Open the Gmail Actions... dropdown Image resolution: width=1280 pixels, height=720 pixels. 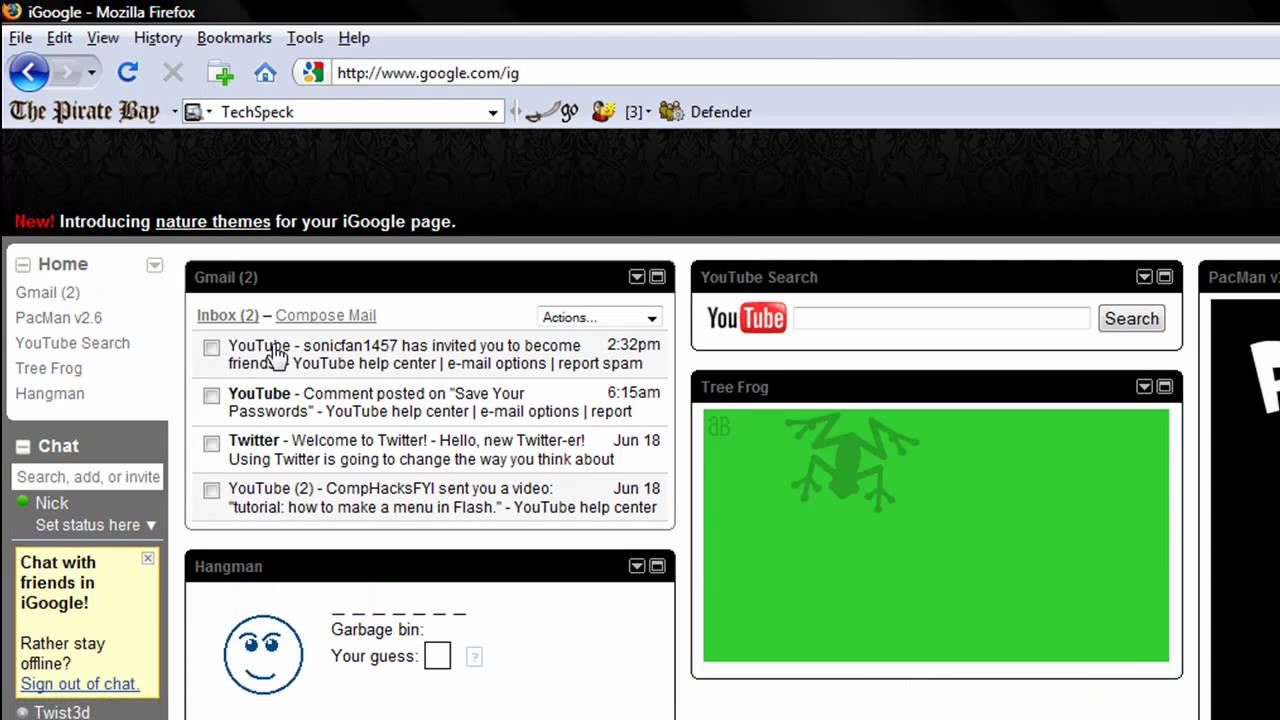(x=600, y=317)
